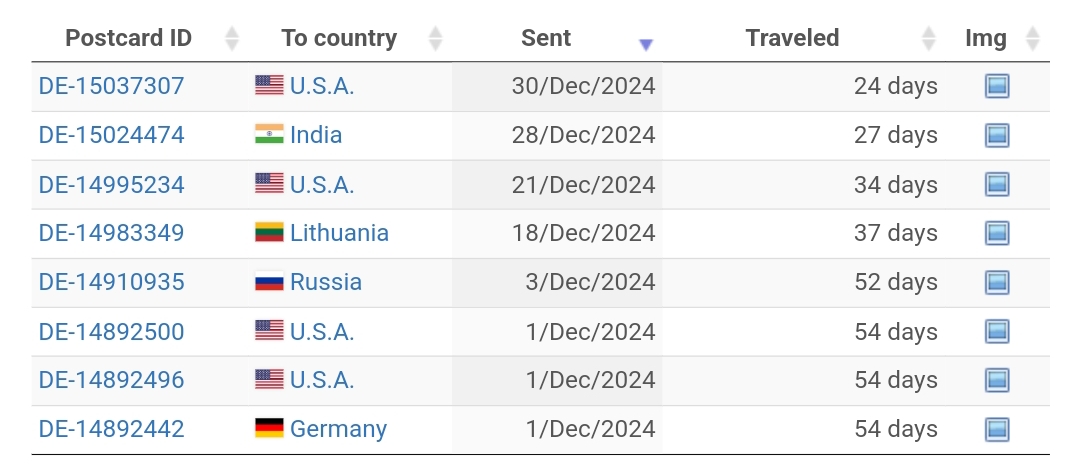Click image icon for postcard DE-14910935
Screen dimensions: 1080x472
pyautogui.click(x=996, y=282)
